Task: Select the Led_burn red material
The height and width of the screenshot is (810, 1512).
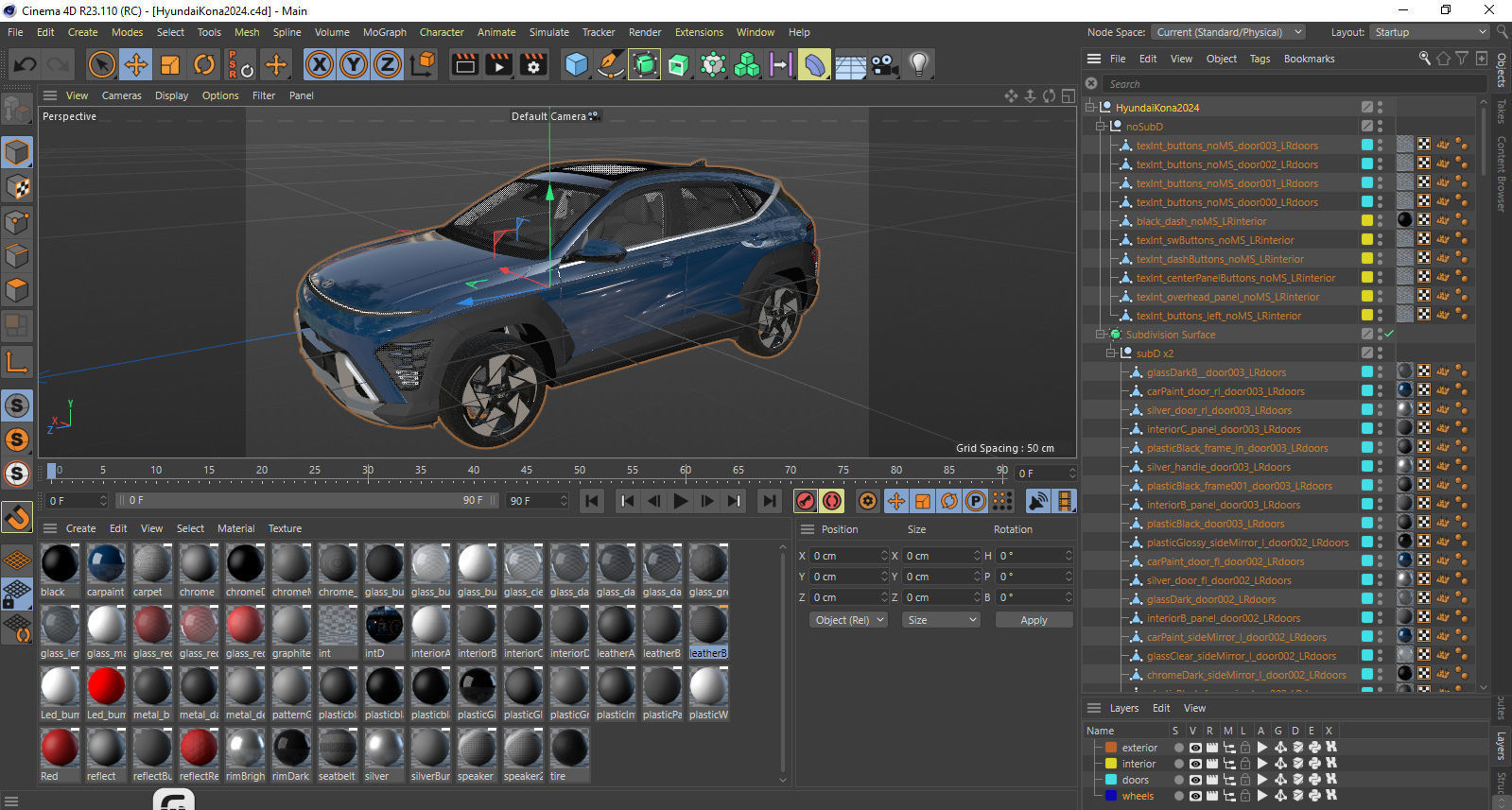Action: coord(106,687)
